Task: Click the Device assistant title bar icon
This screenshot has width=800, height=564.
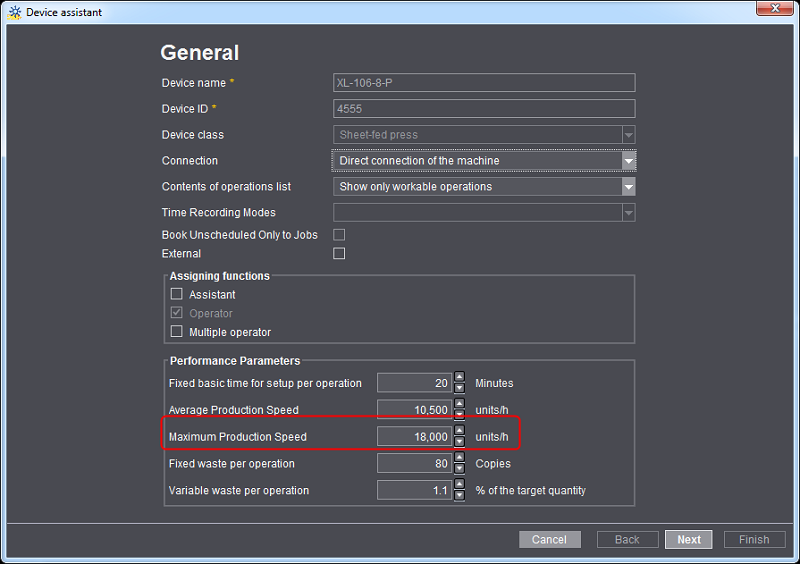Action: click(x=14, y=12)
